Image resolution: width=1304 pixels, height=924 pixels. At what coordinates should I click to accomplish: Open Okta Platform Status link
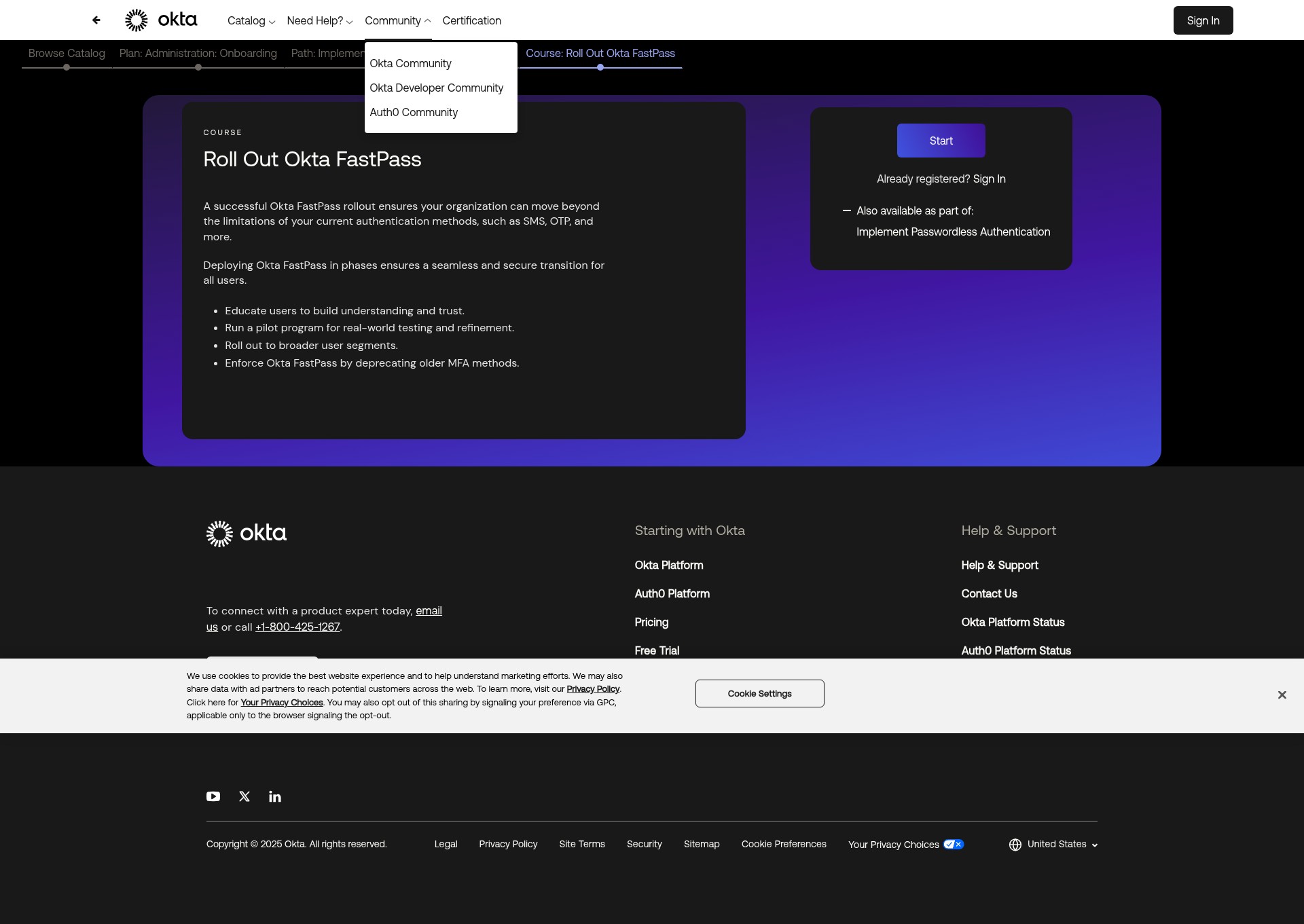[x=1013, y=623]
